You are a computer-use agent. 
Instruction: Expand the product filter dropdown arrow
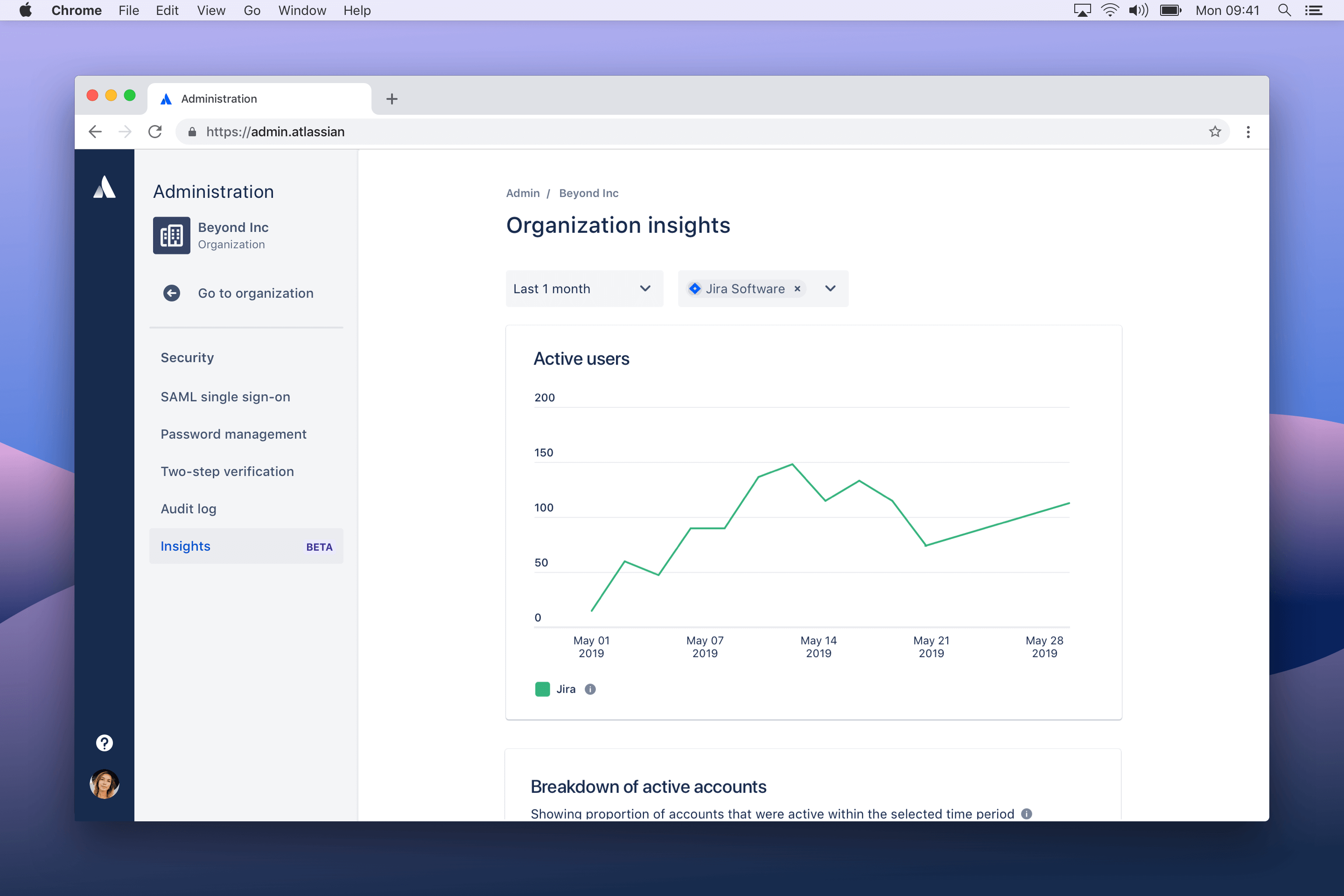(x=831, y=289)
